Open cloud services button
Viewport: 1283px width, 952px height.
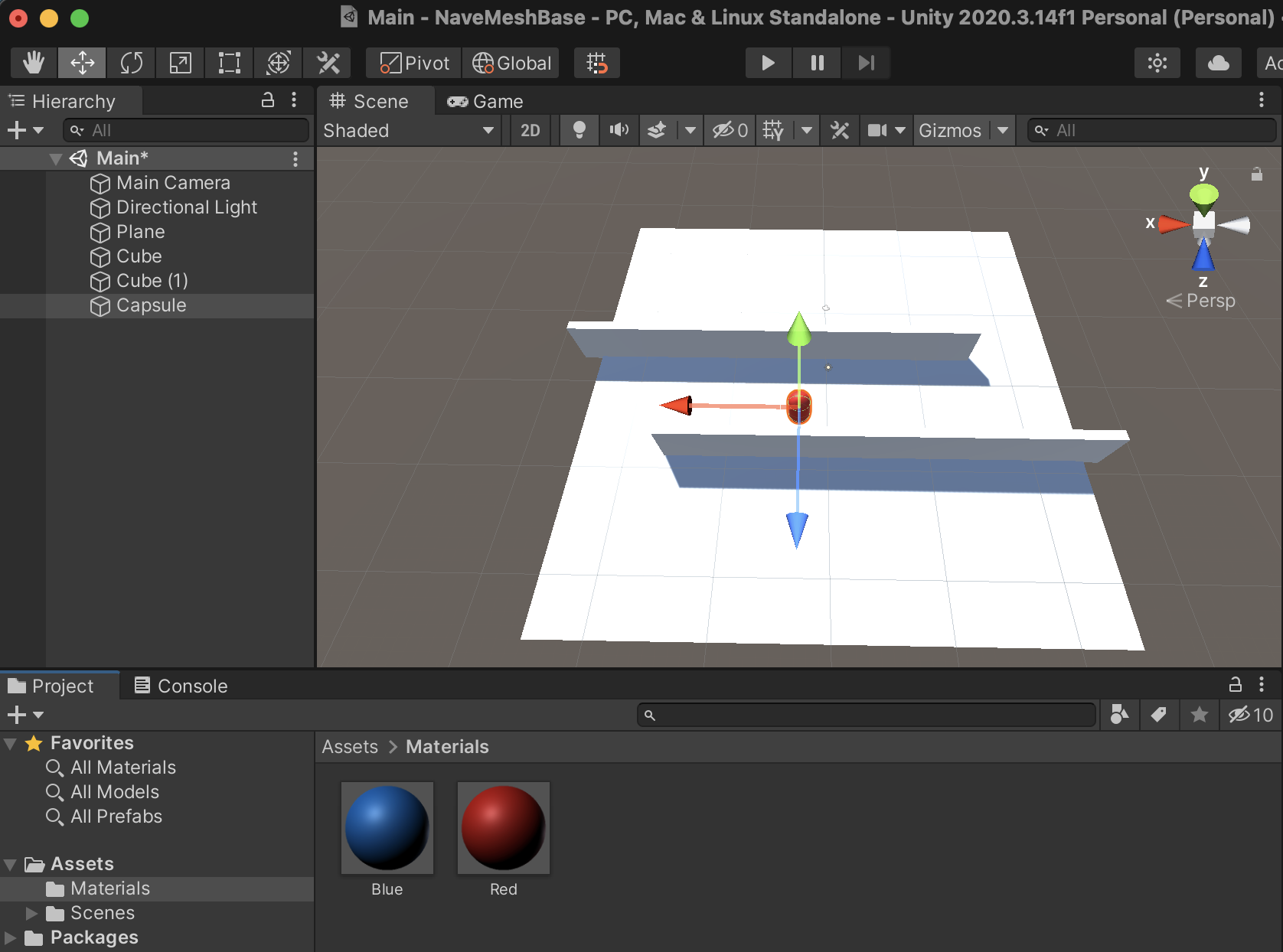[x=1219, y=63]
